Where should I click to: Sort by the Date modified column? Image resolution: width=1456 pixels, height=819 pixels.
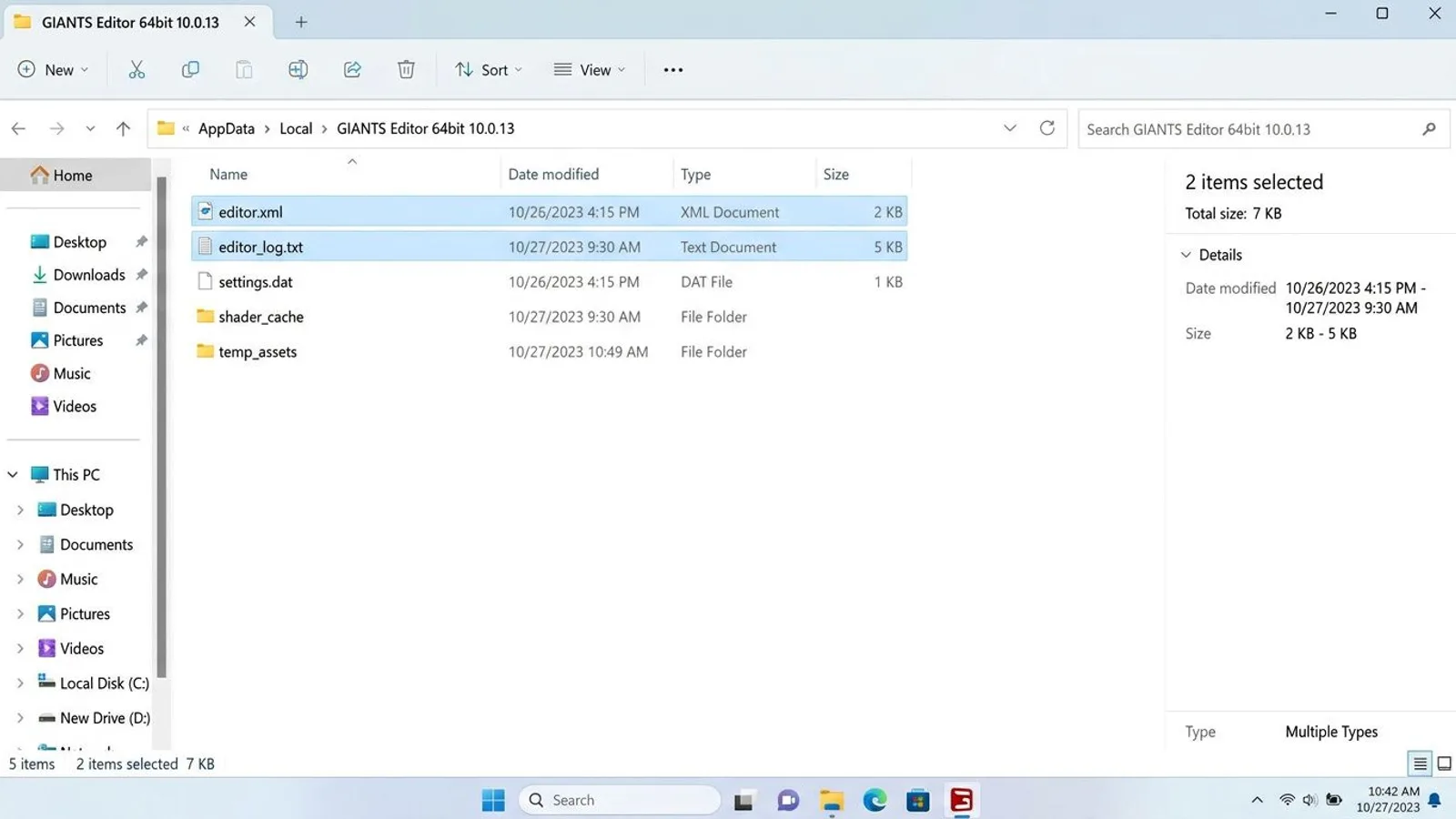(553, 174)
